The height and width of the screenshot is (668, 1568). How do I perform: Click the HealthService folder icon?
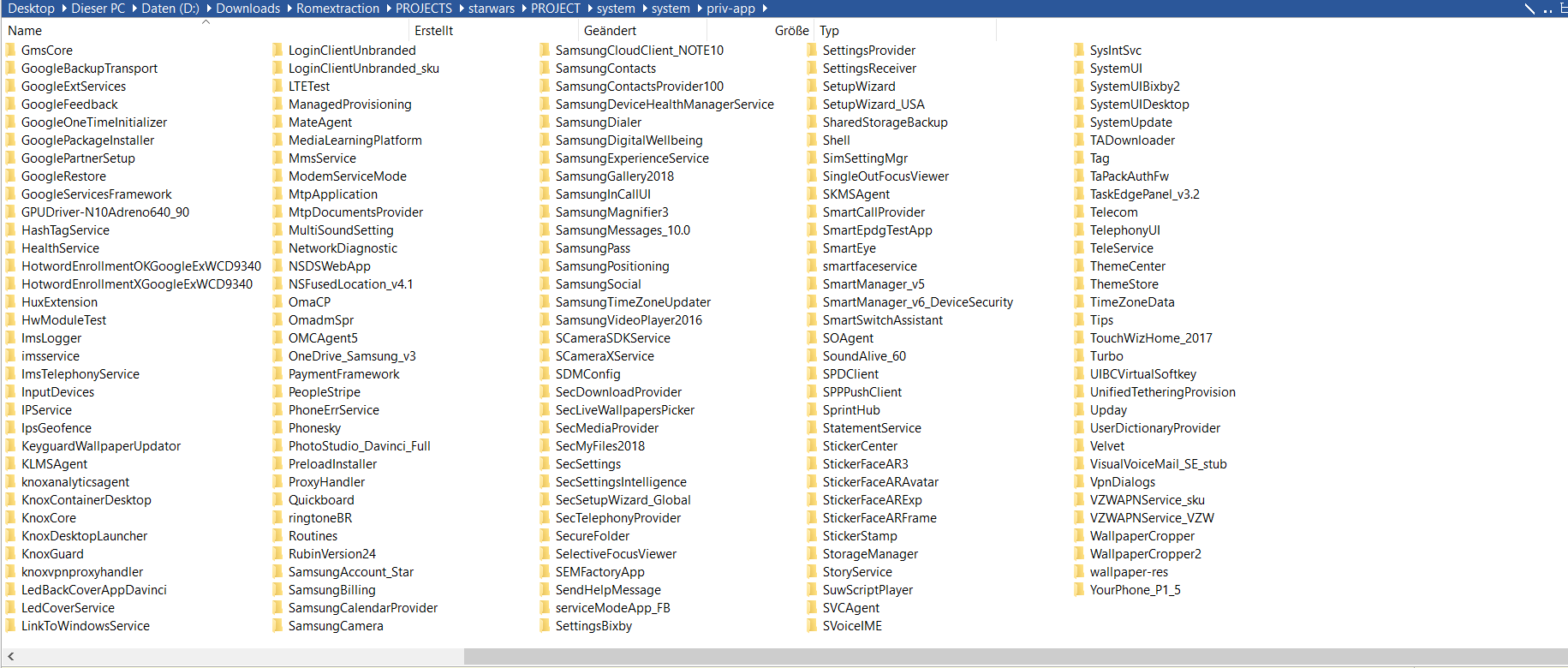coord(10,248)
